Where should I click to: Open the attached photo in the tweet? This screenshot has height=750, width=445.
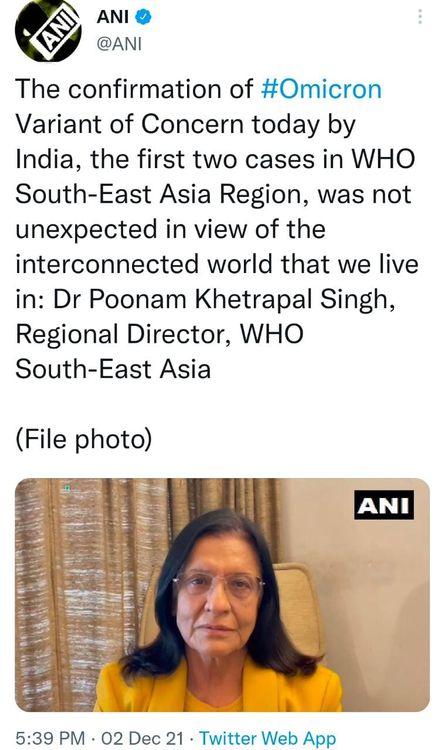click(222, 595)
